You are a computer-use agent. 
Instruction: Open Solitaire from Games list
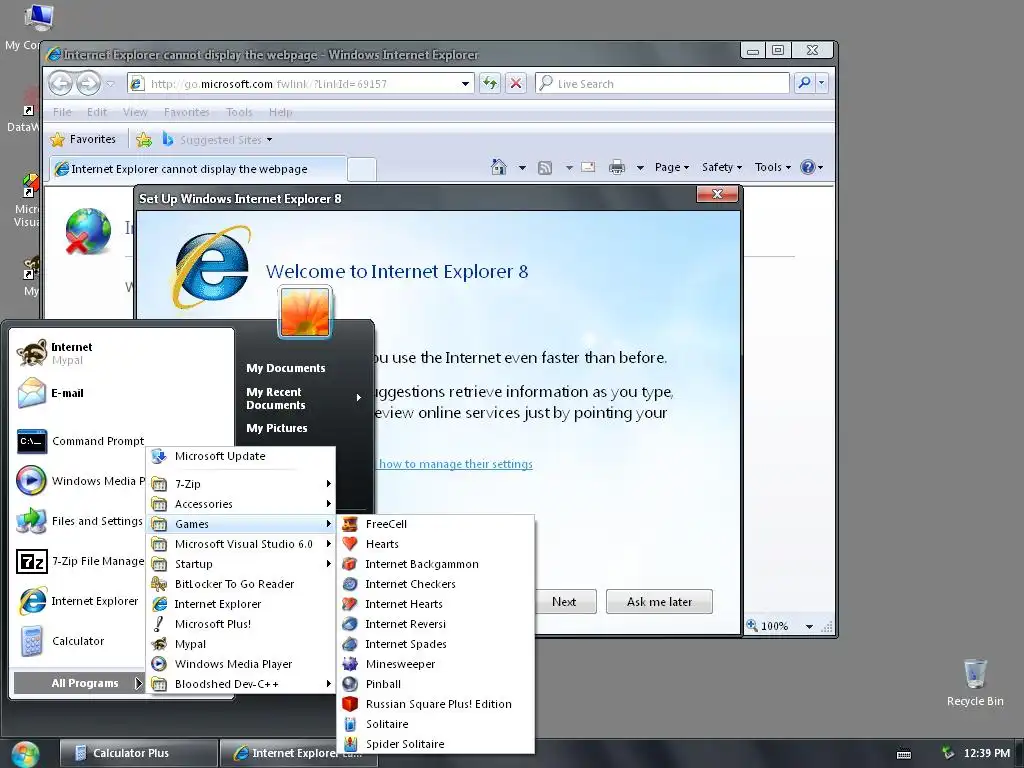[436, 724]
